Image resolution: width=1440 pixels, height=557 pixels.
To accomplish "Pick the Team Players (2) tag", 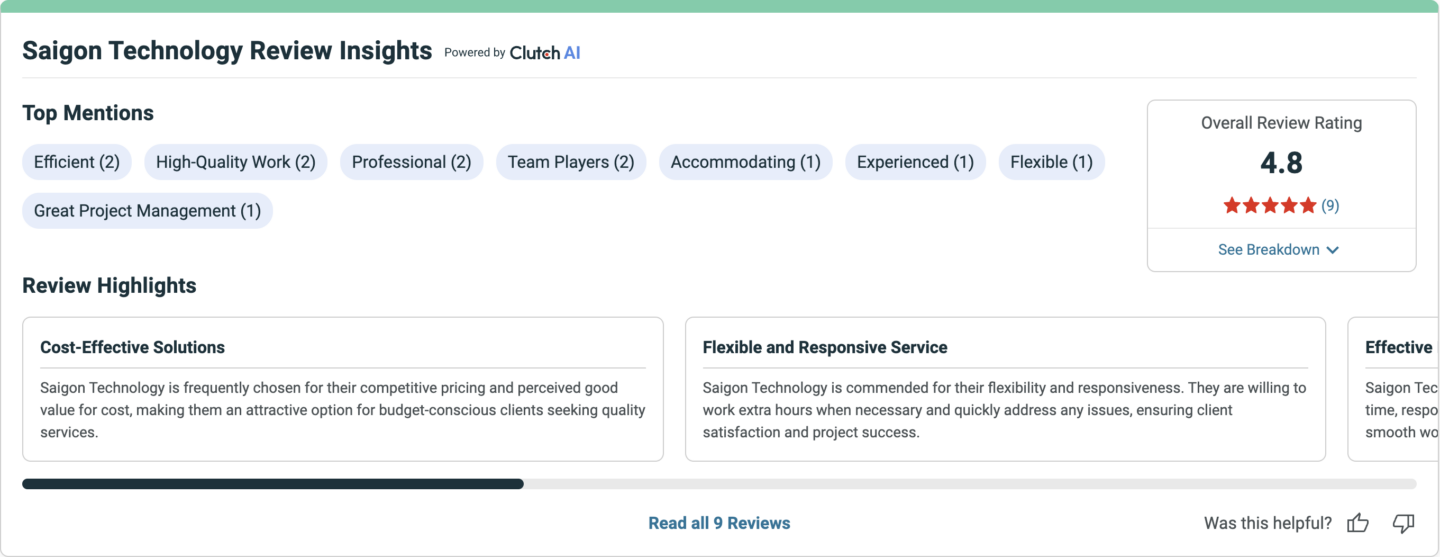I will (571, 162).
